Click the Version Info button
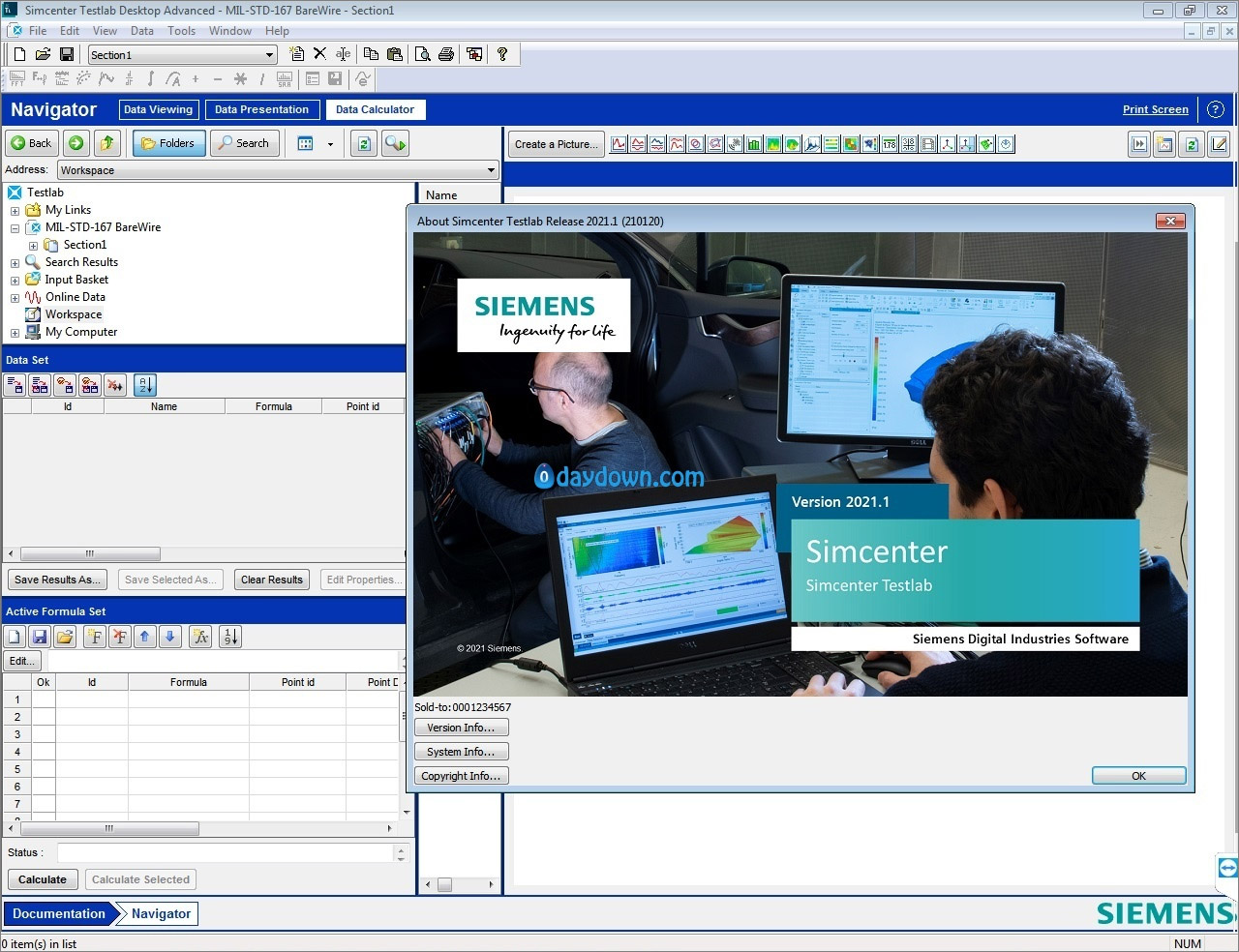The image size is (1239, 952). (x=461, y=727)
